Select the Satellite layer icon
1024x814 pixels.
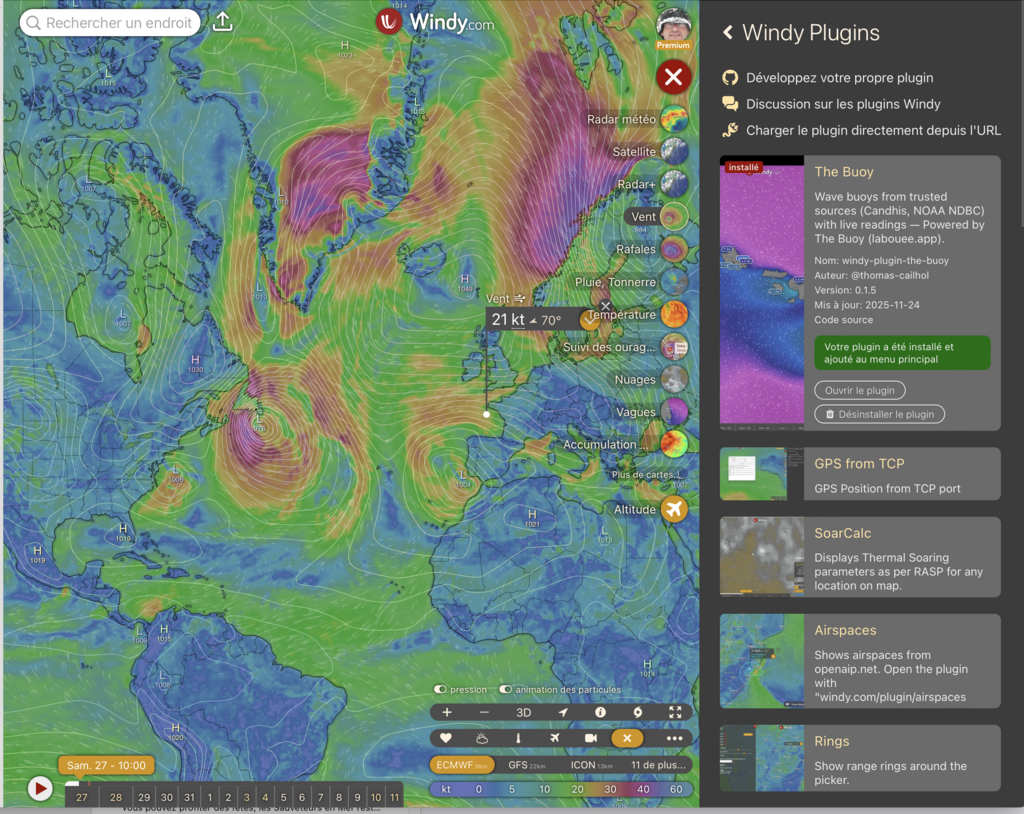tap(674, 152)
